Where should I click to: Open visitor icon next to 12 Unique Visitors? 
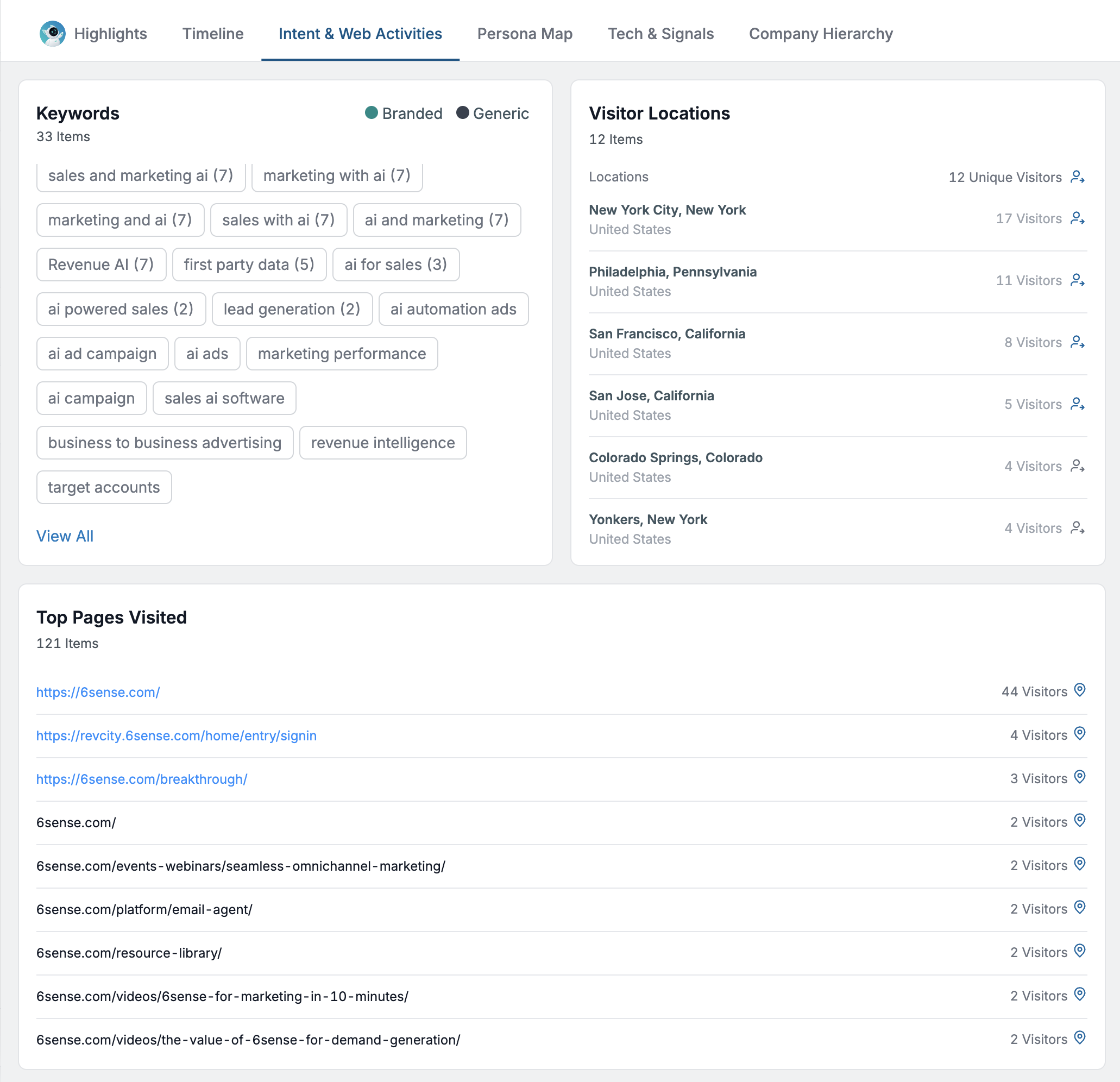(x=1078, y=177)
